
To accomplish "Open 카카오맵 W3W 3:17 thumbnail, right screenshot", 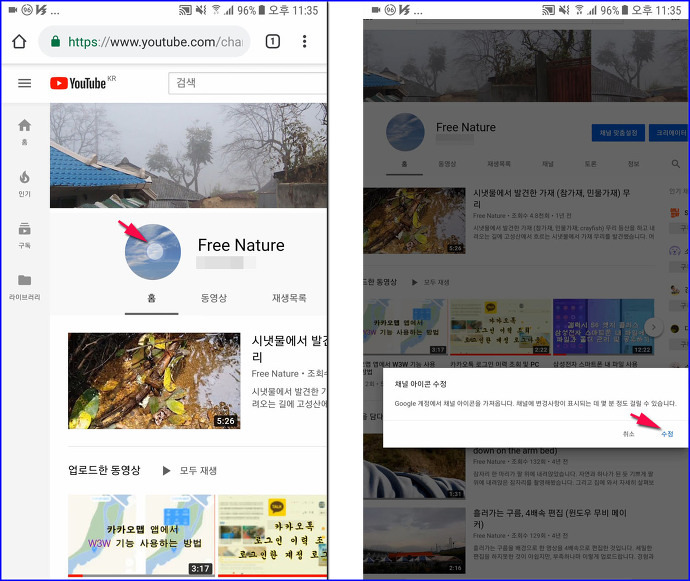I will pos(405,327).
